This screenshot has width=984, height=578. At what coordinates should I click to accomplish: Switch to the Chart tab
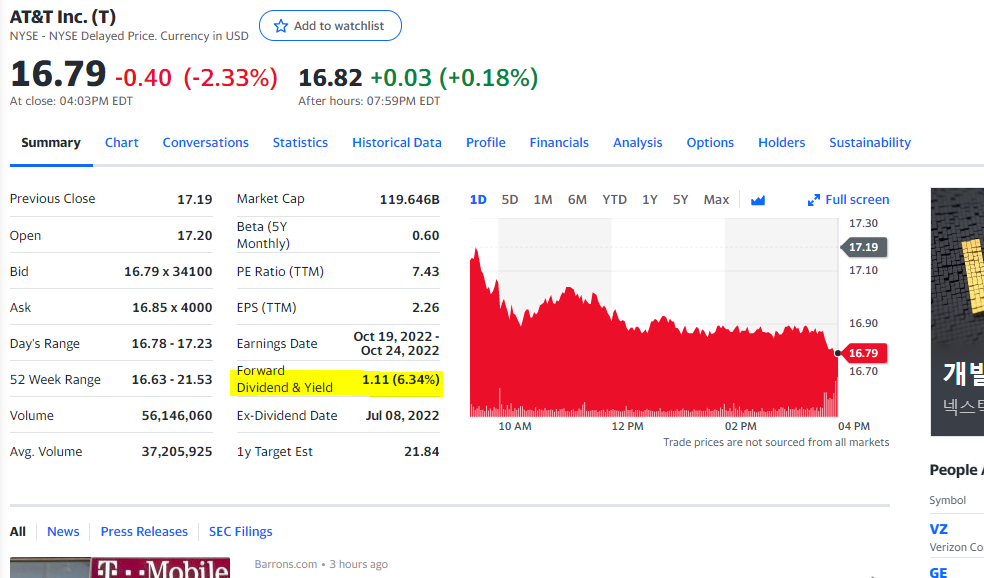click(x=122, y=142)
